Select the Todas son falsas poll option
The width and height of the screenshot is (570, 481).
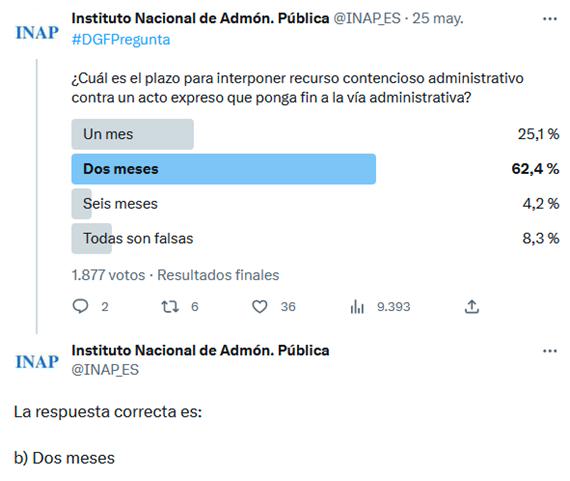coord(138,239)
